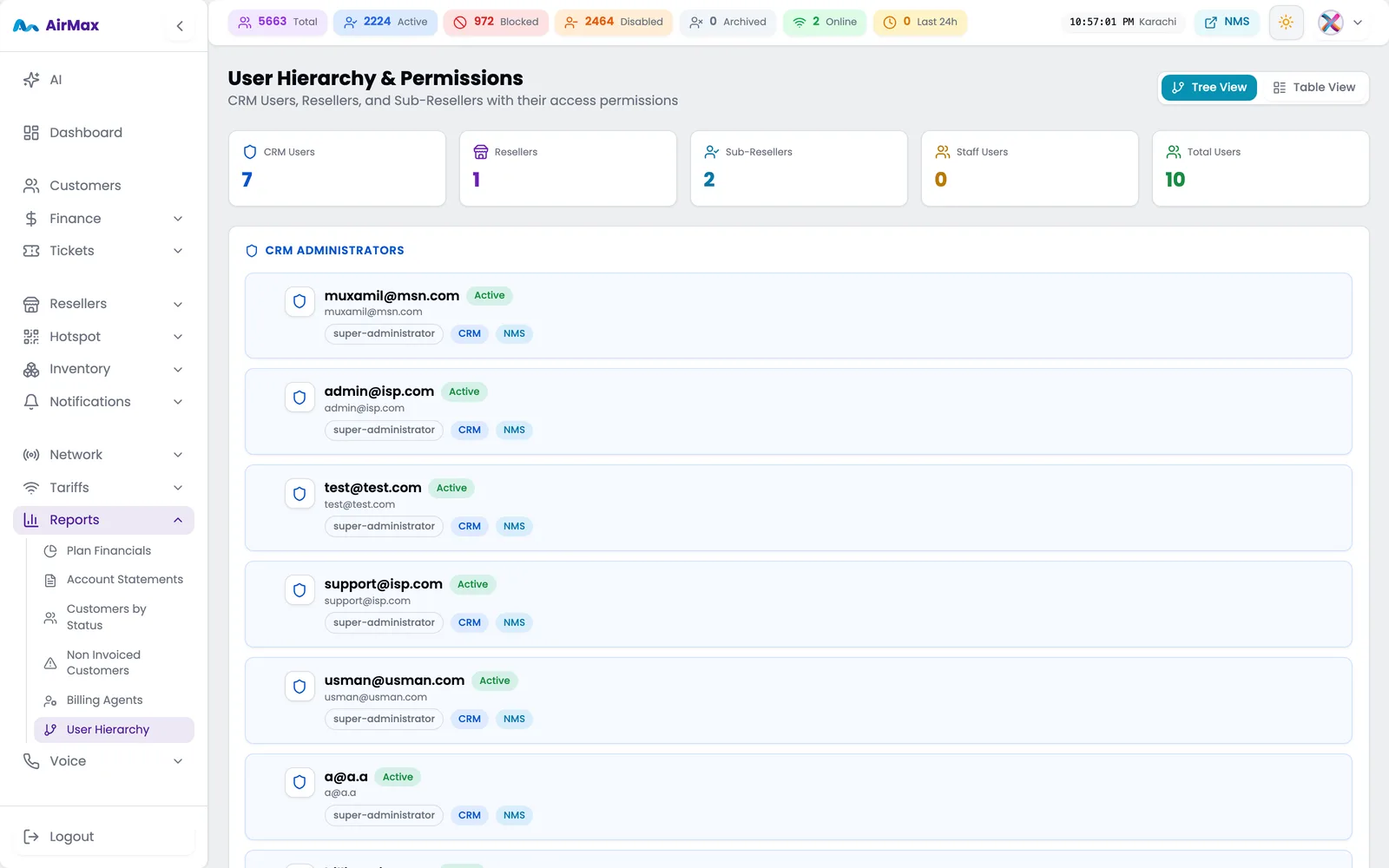Open the NMS external link button
Image resolution: width=1389 pixels, height=868 pixels.
(1227, 23)
